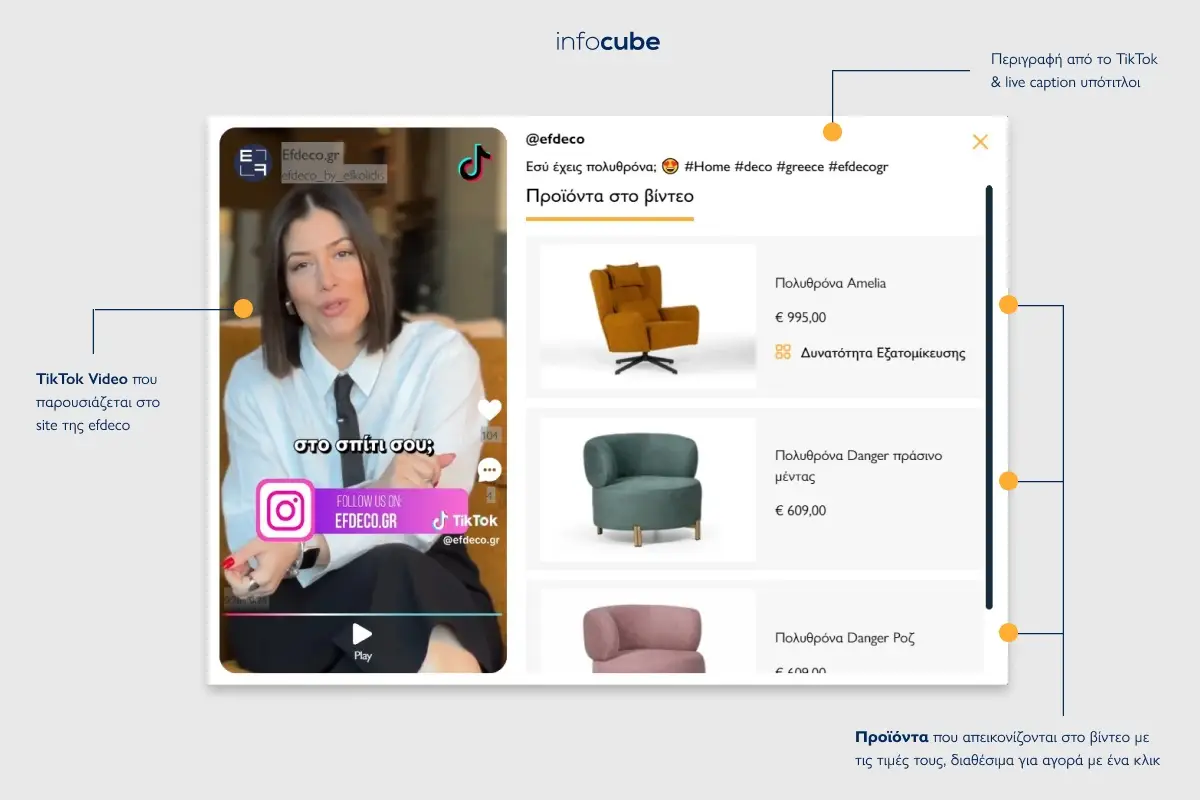Close the product panel with the X
Screen dimensions: 1200x800
980,141
